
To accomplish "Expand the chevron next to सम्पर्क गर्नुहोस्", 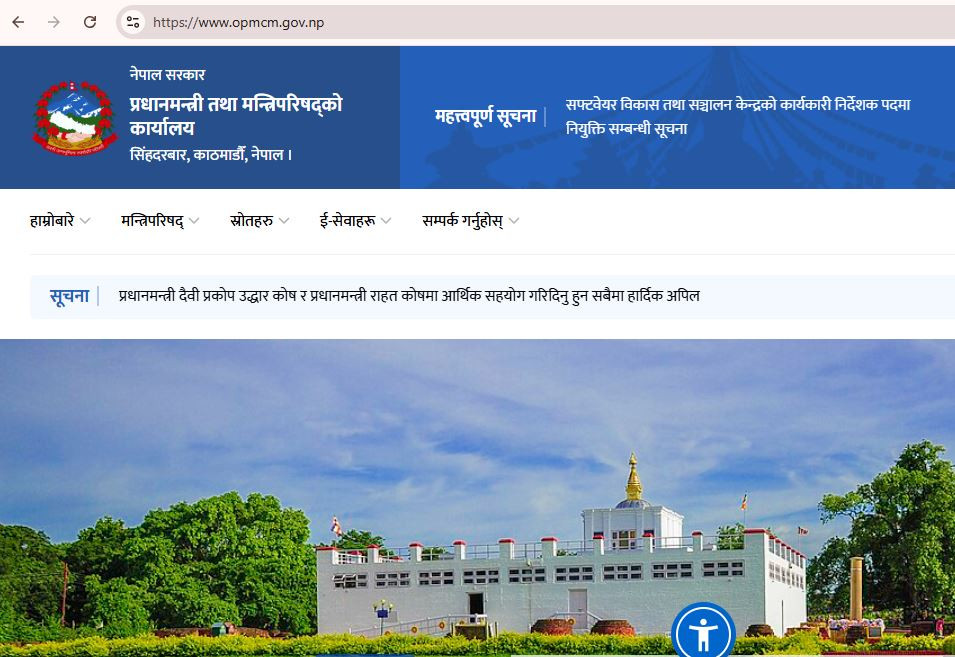I will [514, 221].
